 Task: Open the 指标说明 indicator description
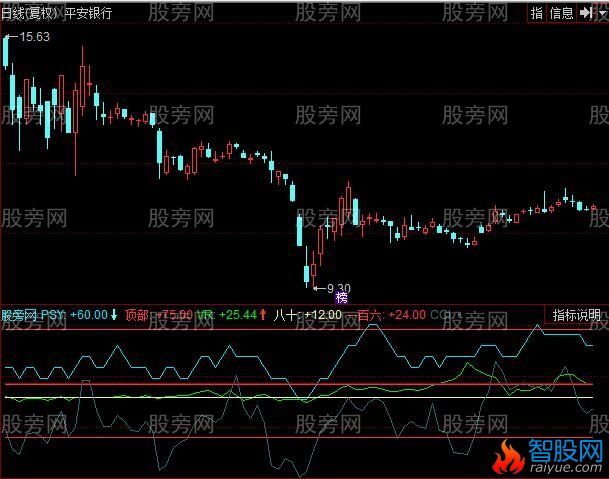click(x=576, y=315)
